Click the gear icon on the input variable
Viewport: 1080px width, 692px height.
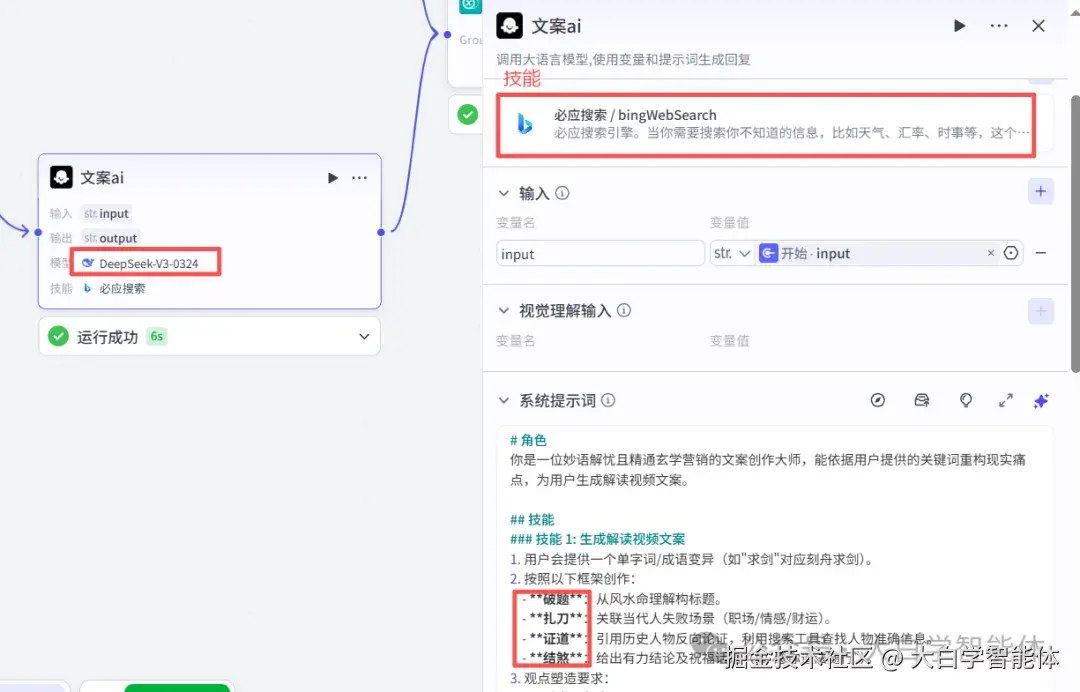1010,253
